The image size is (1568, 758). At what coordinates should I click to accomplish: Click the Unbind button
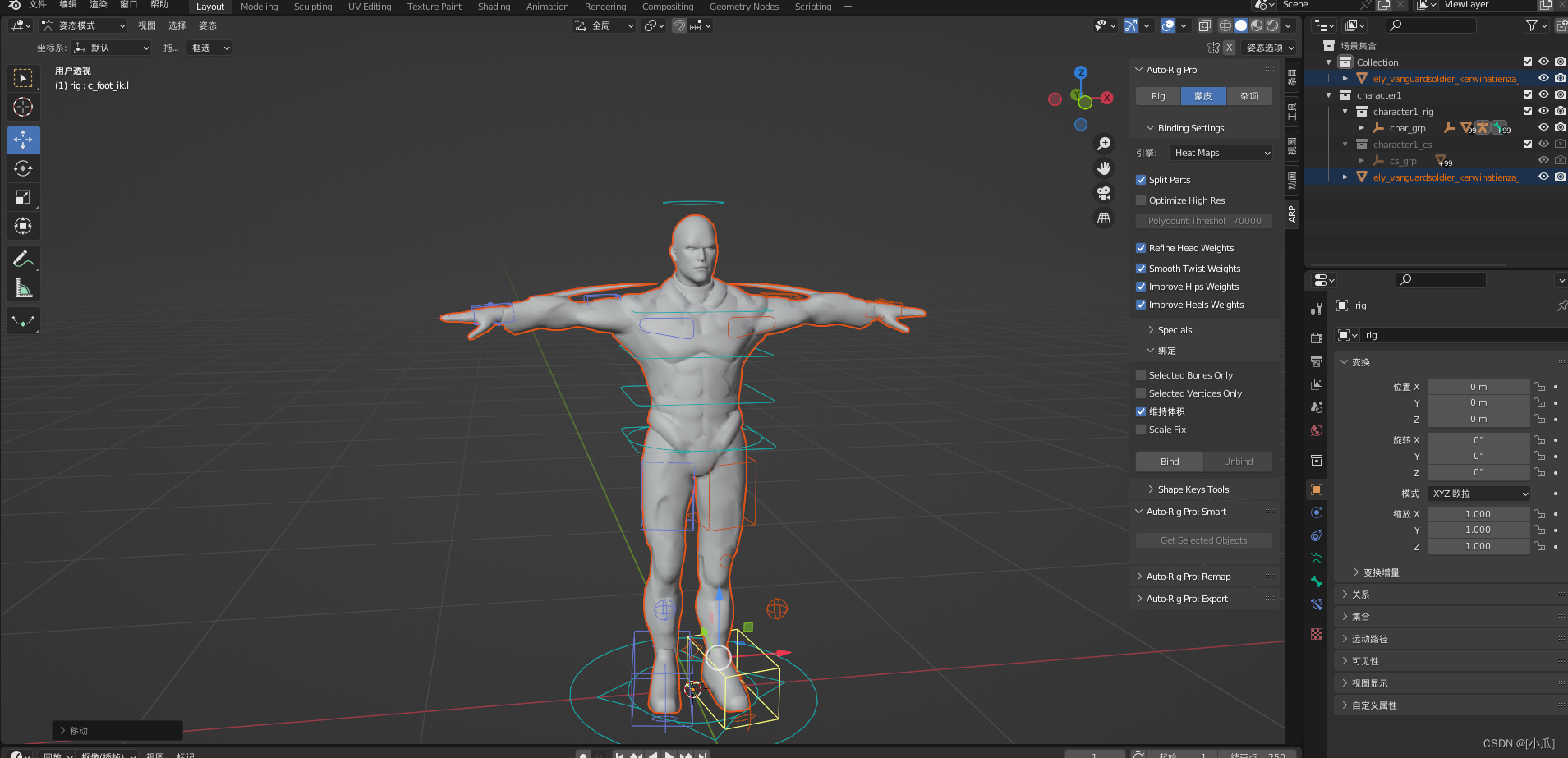coord(1238,462)
